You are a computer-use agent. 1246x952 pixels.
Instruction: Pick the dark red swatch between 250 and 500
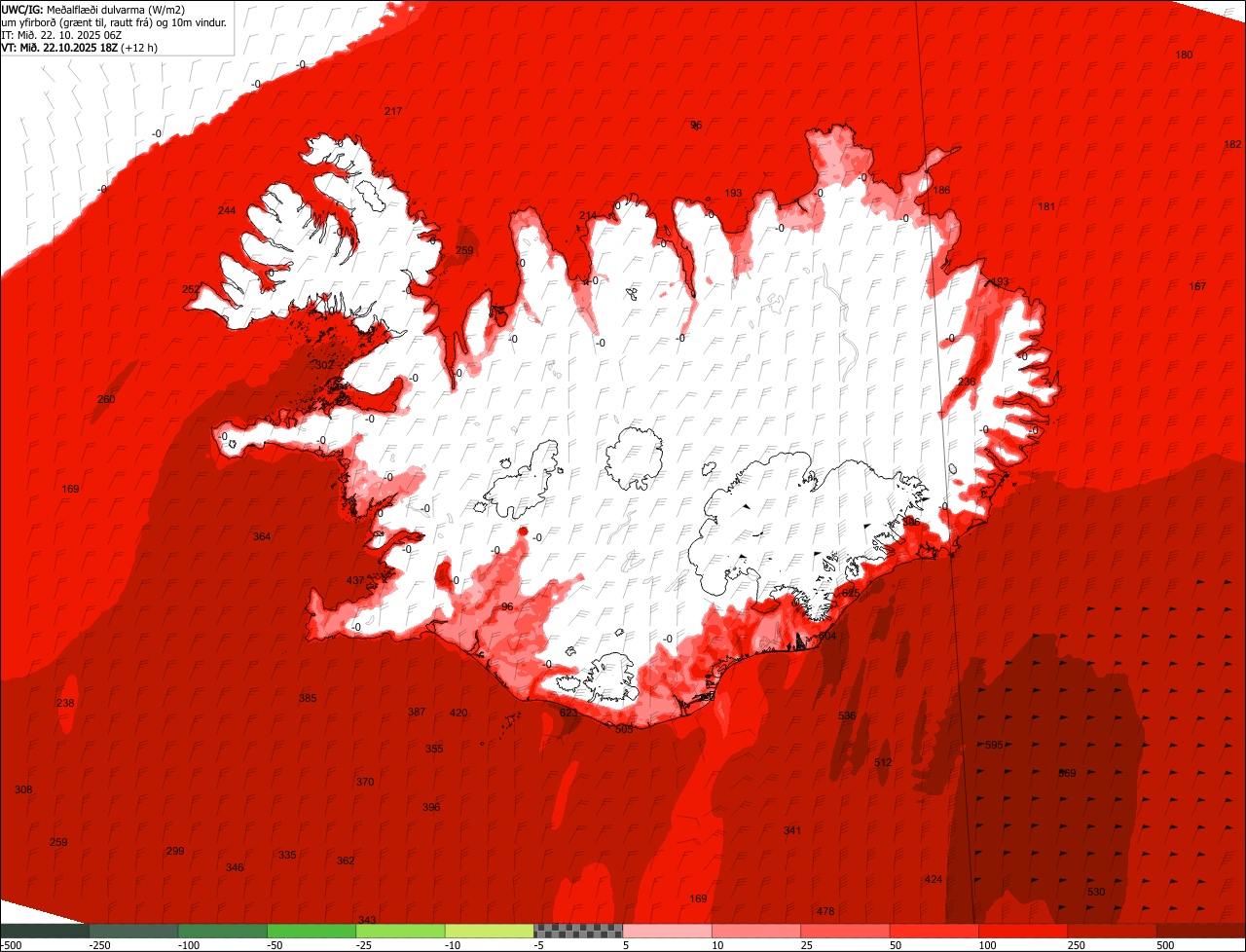[x=1113, y=931]
